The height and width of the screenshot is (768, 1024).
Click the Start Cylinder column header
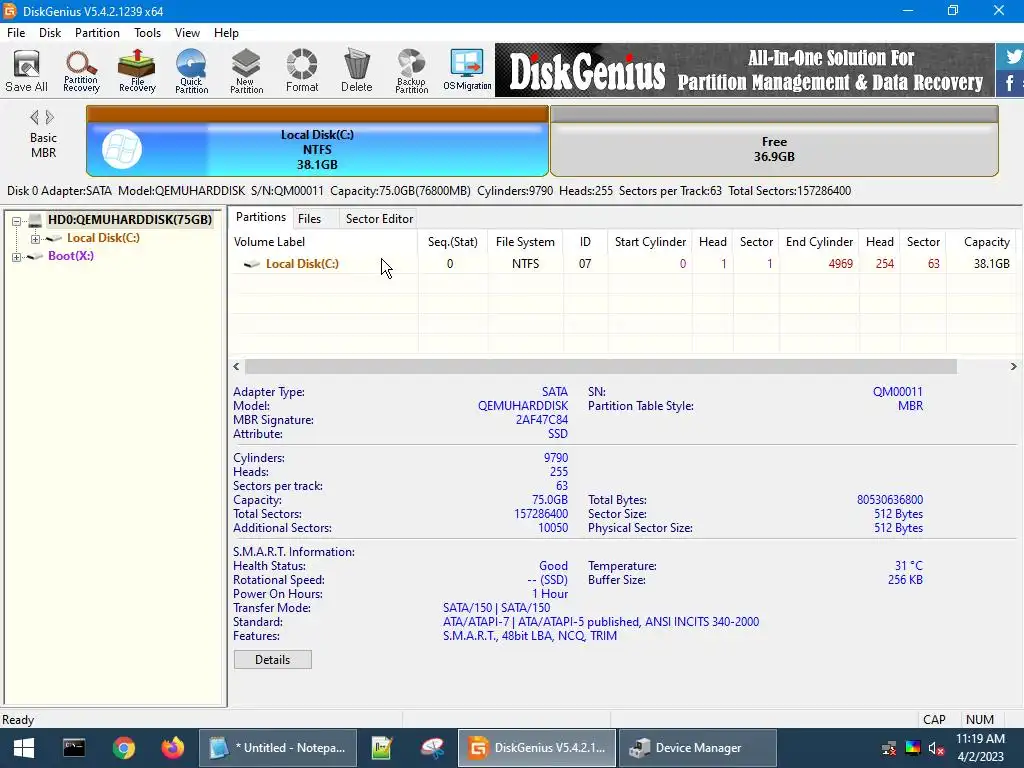(650, 242)
